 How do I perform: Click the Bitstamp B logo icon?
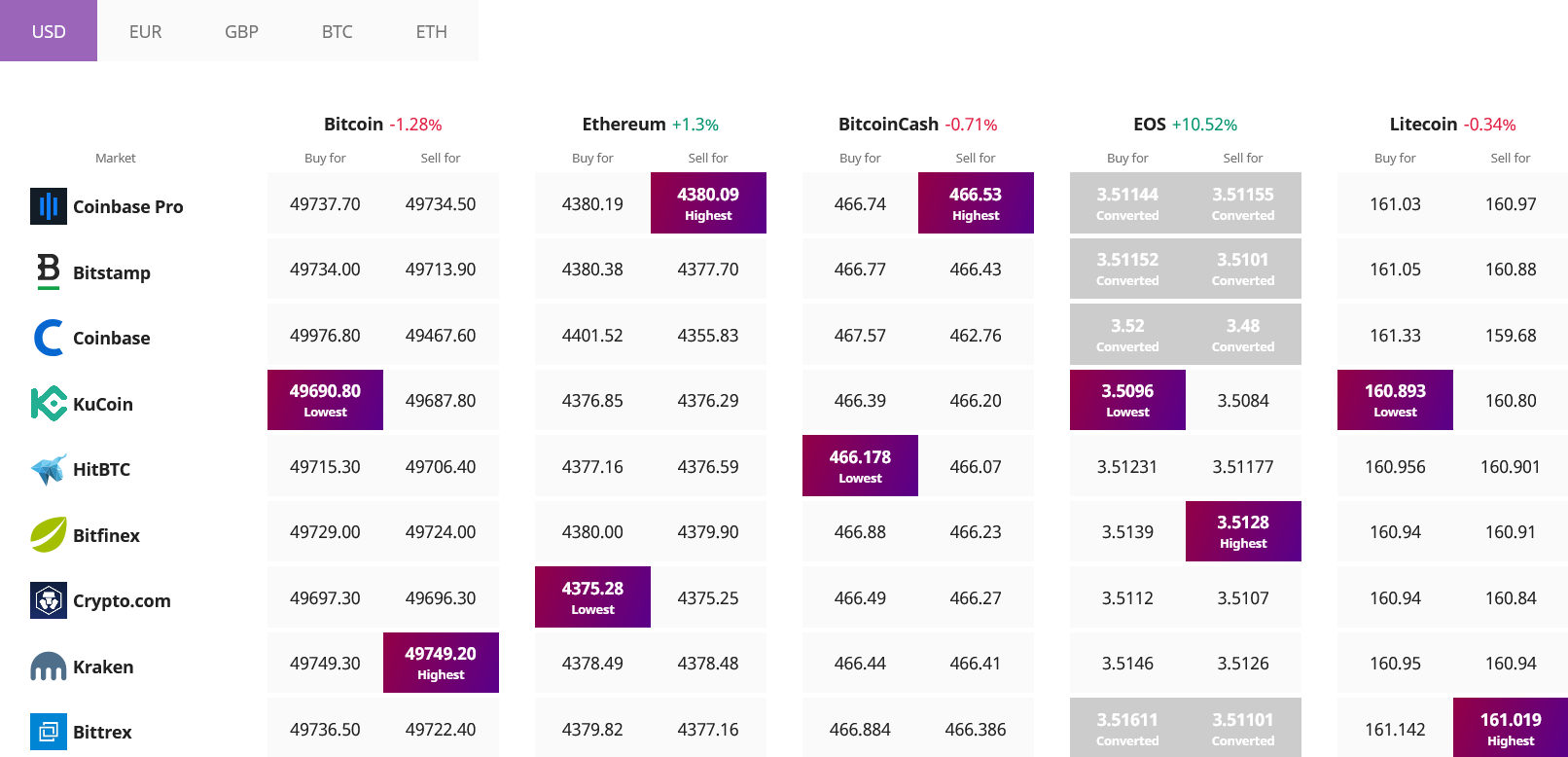[x=49, y=271]
